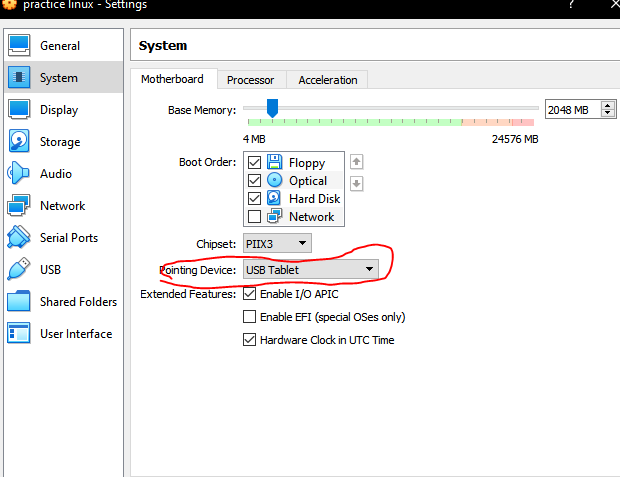Select the System chip icon
Viewport: 620px width, 477px height.
click(x=19, y=78)
